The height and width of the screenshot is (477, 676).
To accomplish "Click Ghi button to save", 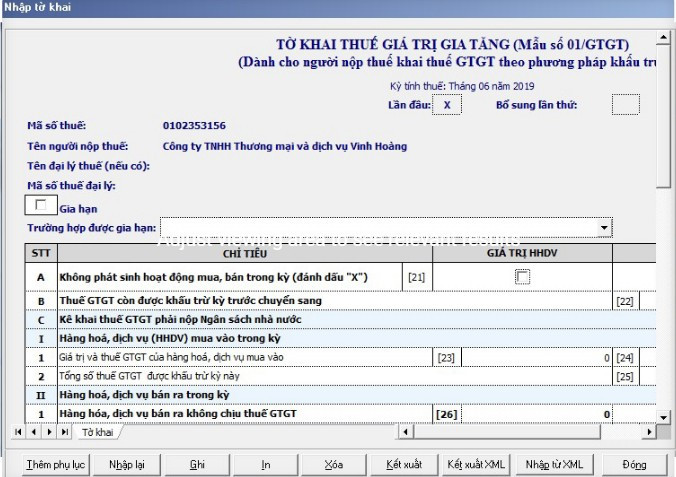I will [197, 464].
